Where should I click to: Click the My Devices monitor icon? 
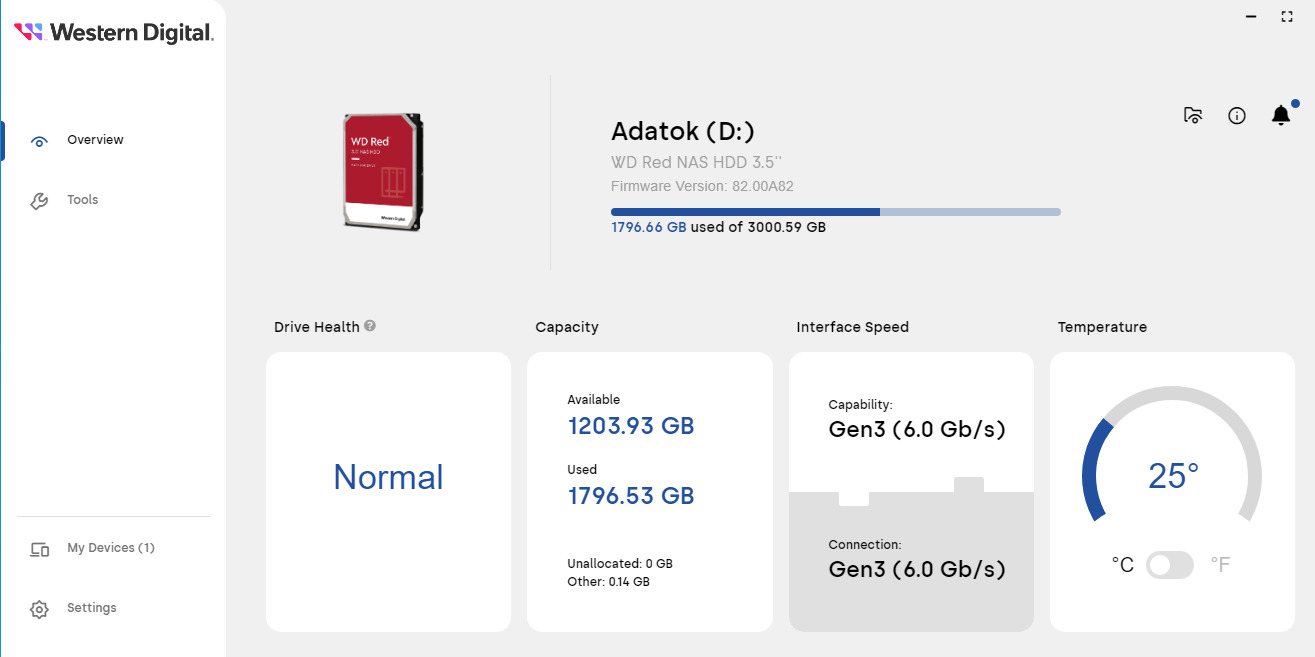(40, 549)
